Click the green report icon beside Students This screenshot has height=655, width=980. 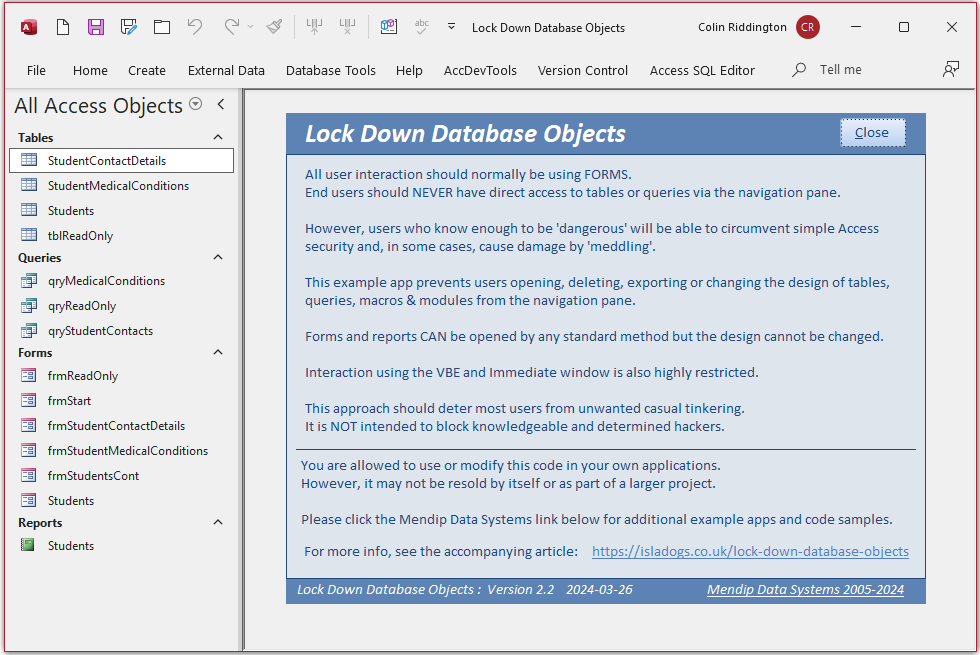point(28,545)
